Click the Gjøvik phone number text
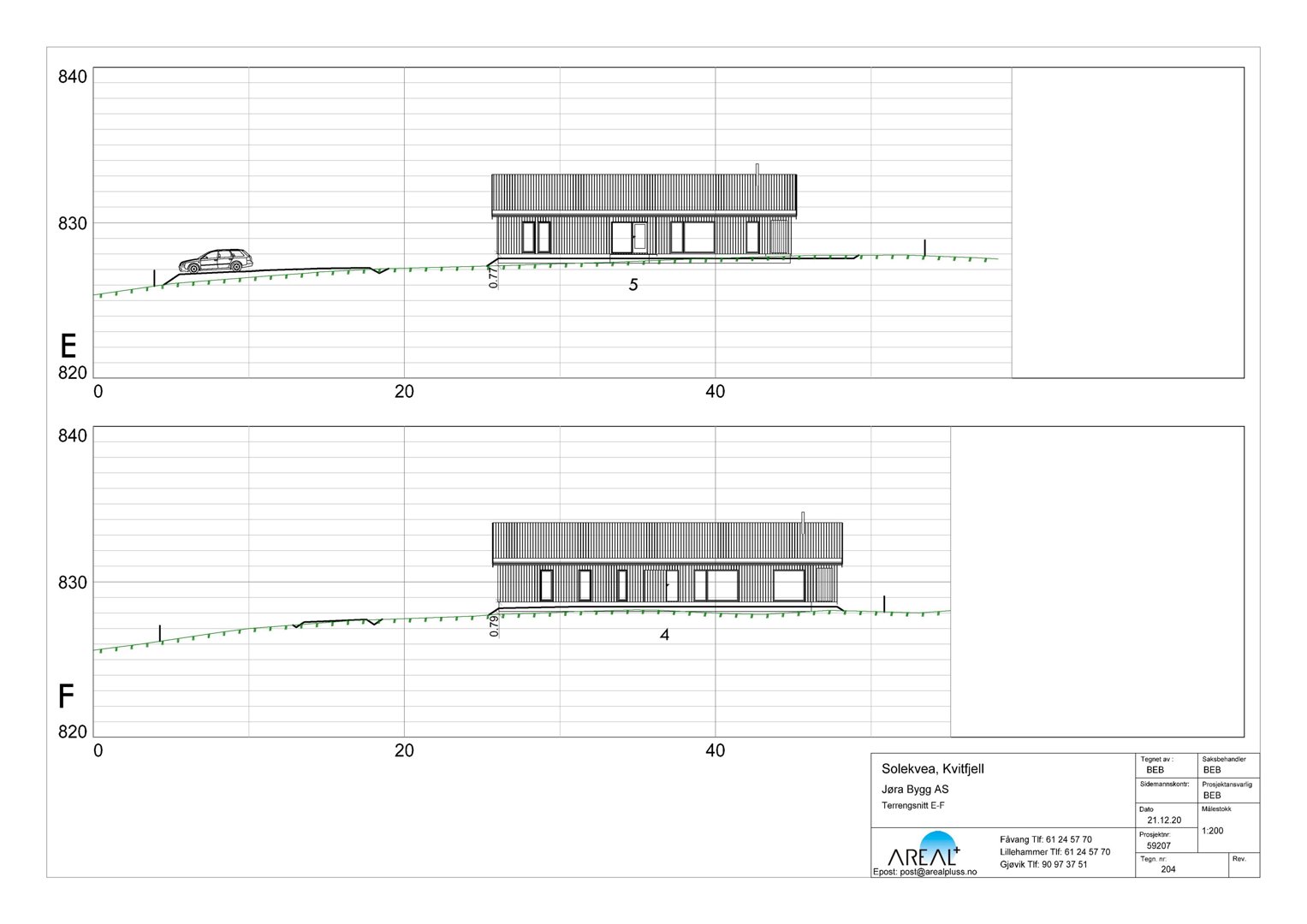The image size is (1307, 924). [1043, 864]
